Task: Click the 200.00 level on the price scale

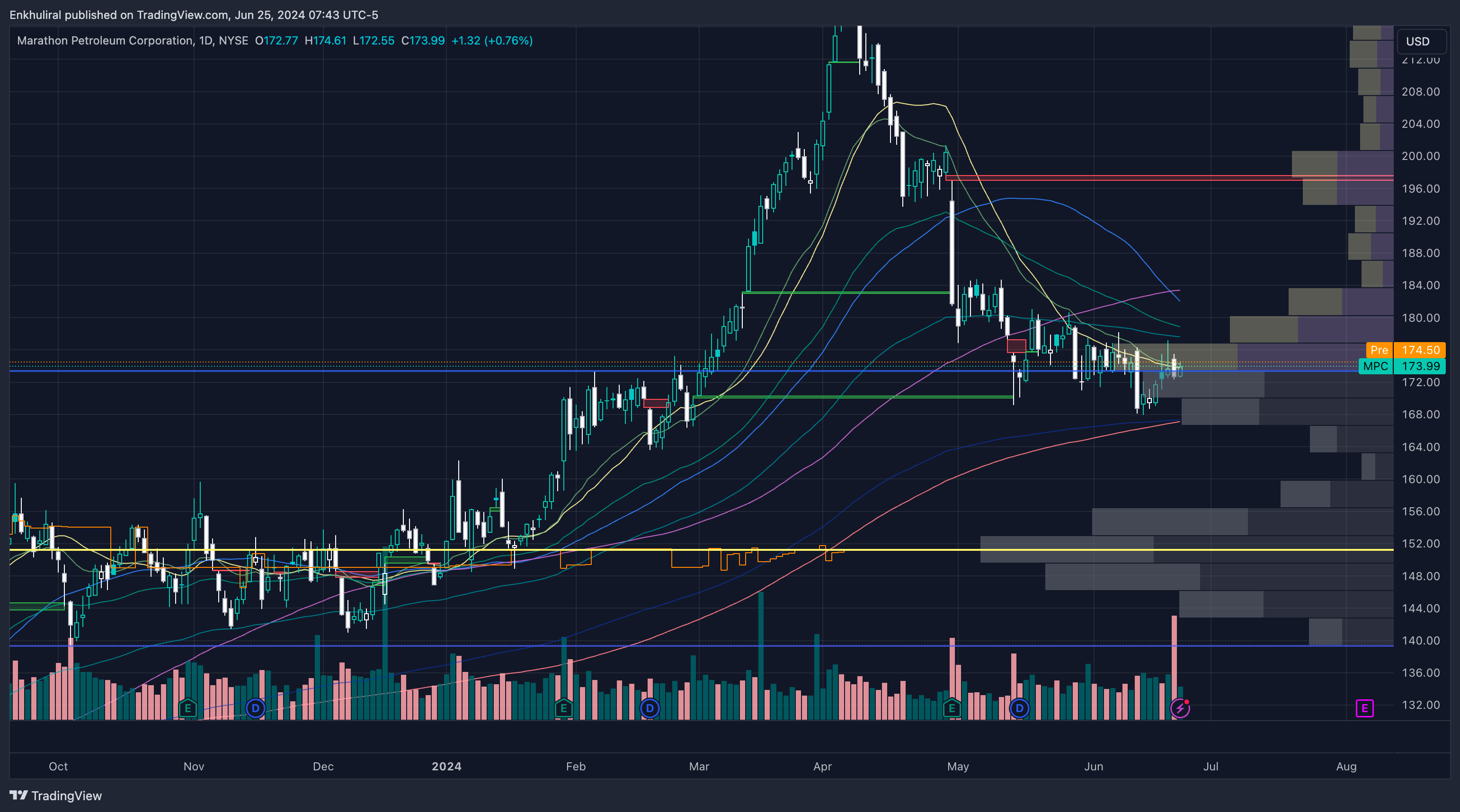Action: [x=1420, y=156]
